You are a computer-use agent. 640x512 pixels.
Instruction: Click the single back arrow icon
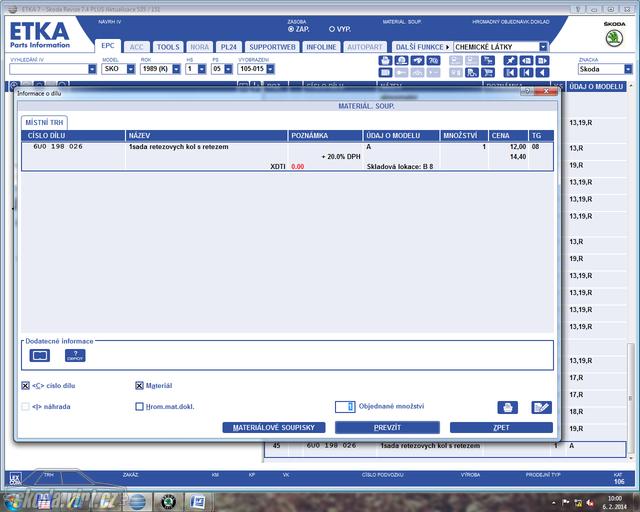pyautogui.click(x=542, y=73)
